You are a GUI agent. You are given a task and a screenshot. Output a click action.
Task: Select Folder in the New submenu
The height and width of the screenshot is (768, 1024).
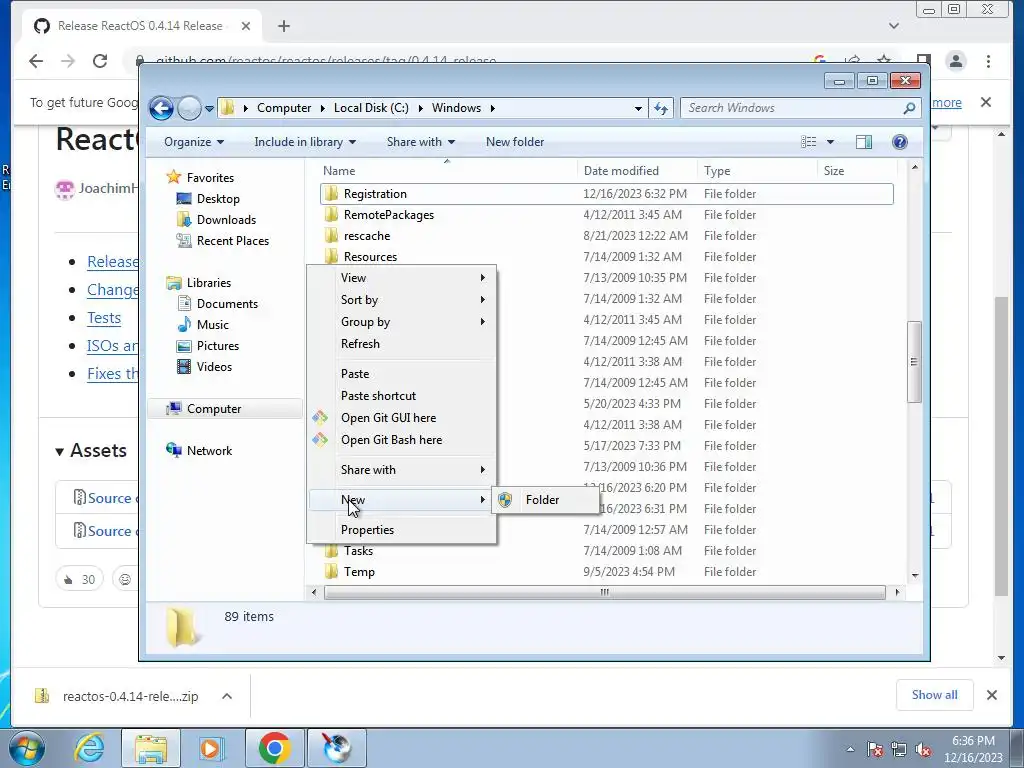tap(545, 500)
